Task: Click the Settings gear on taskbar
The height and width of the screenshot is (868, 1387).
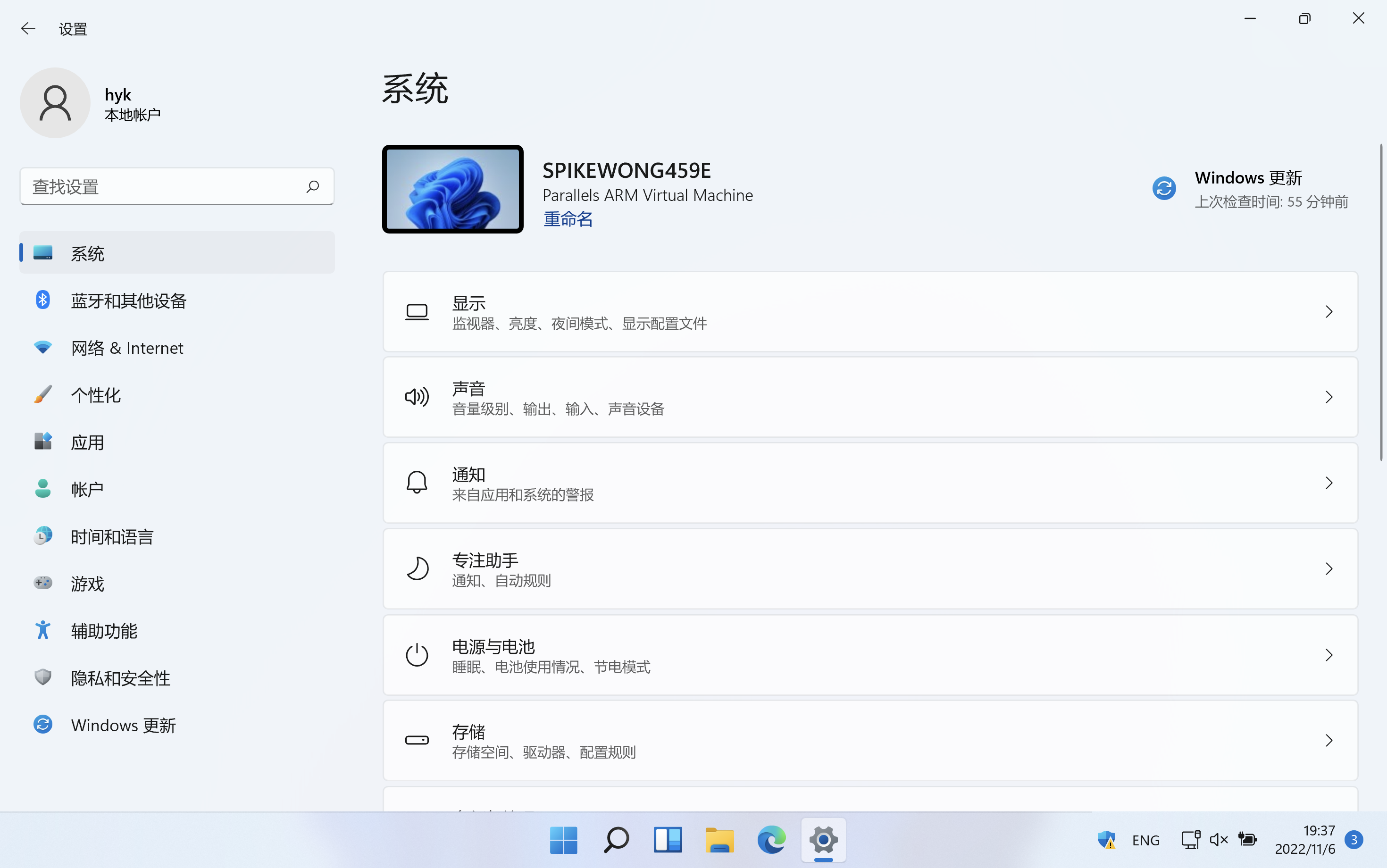Action: (823, 841)
